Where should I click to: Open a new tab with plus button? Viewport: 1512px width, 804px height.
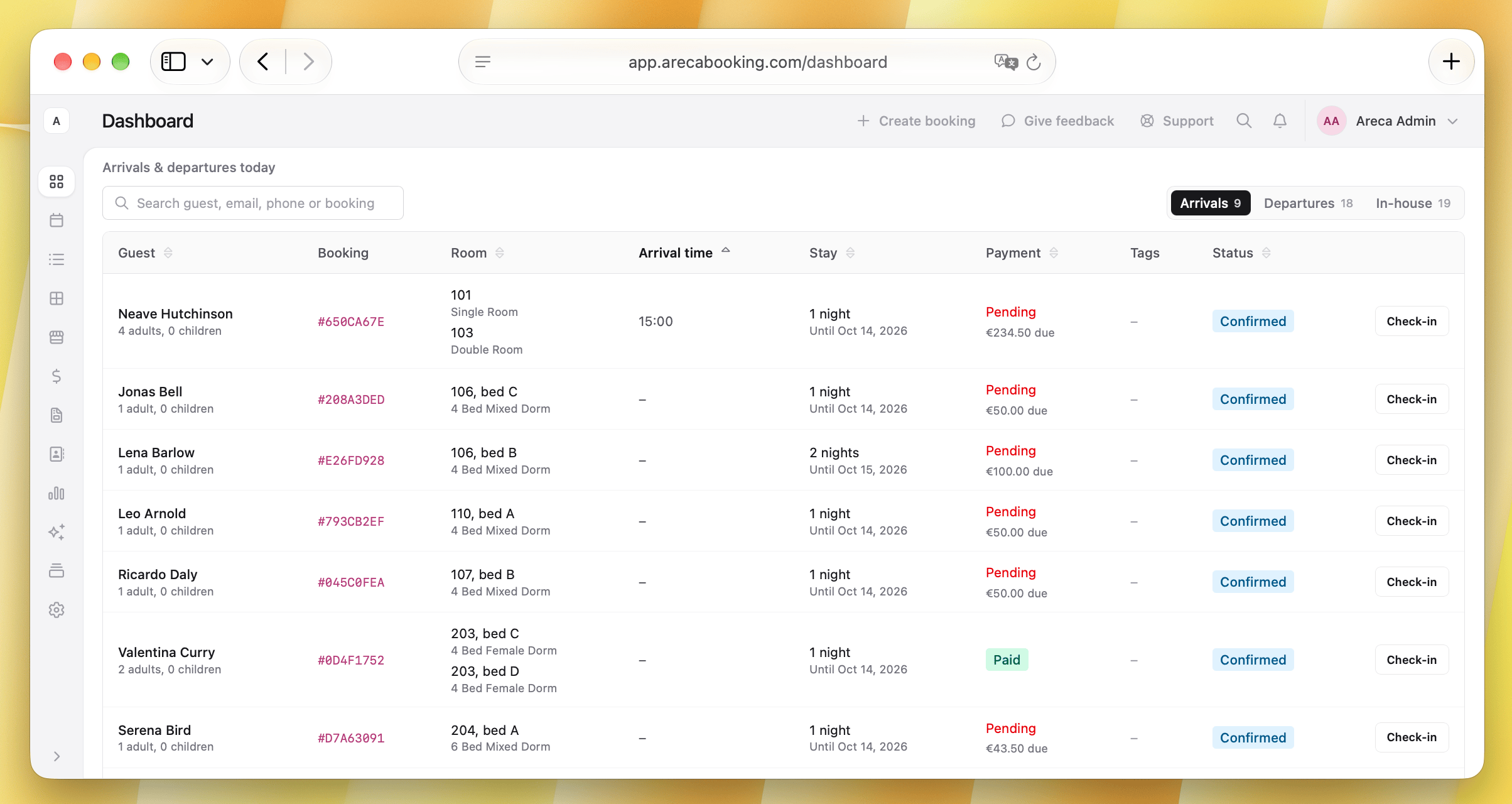pos(1451,62)
